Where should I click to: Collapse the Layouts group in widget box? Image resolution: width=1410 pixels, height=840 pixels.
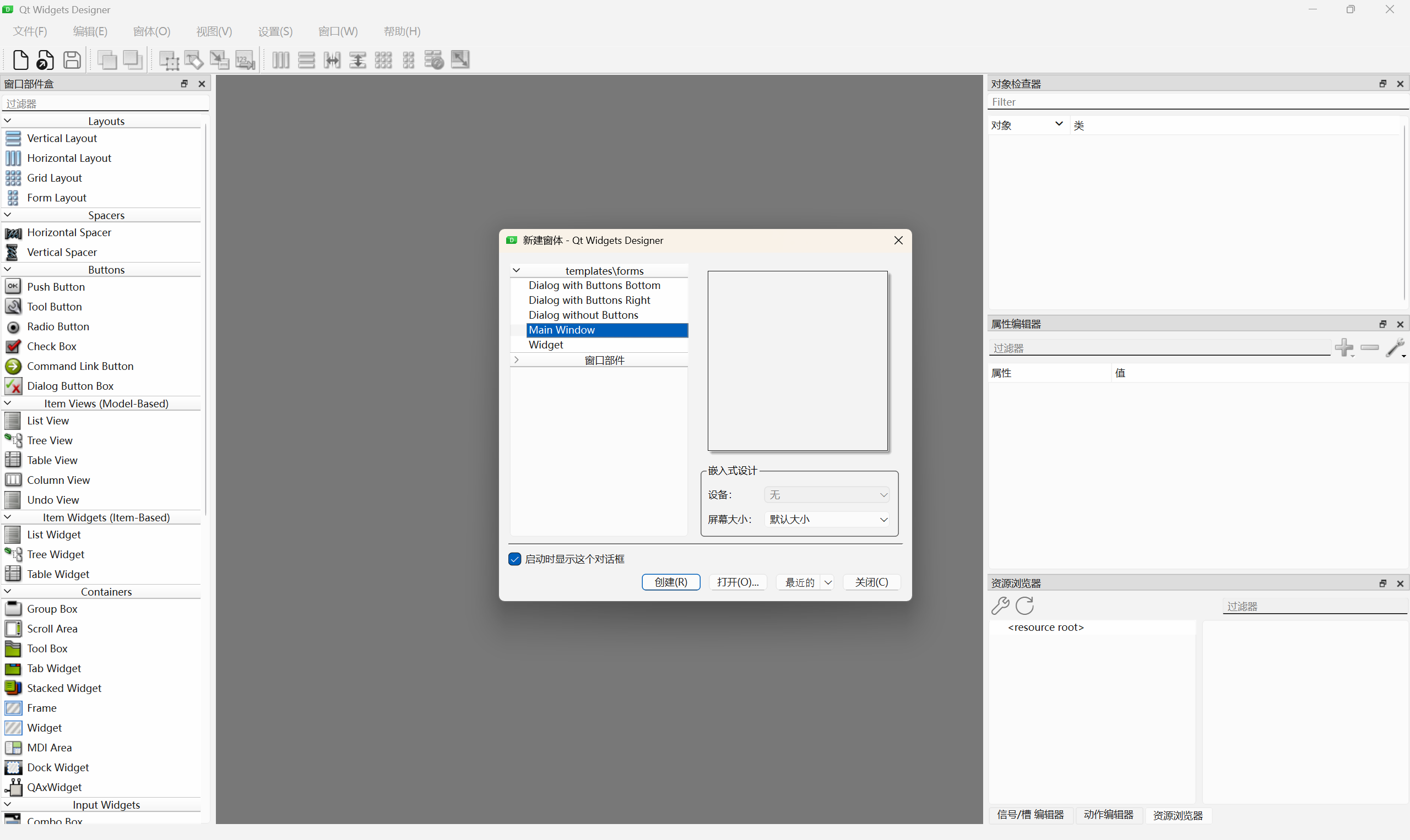tap(8, 121)
